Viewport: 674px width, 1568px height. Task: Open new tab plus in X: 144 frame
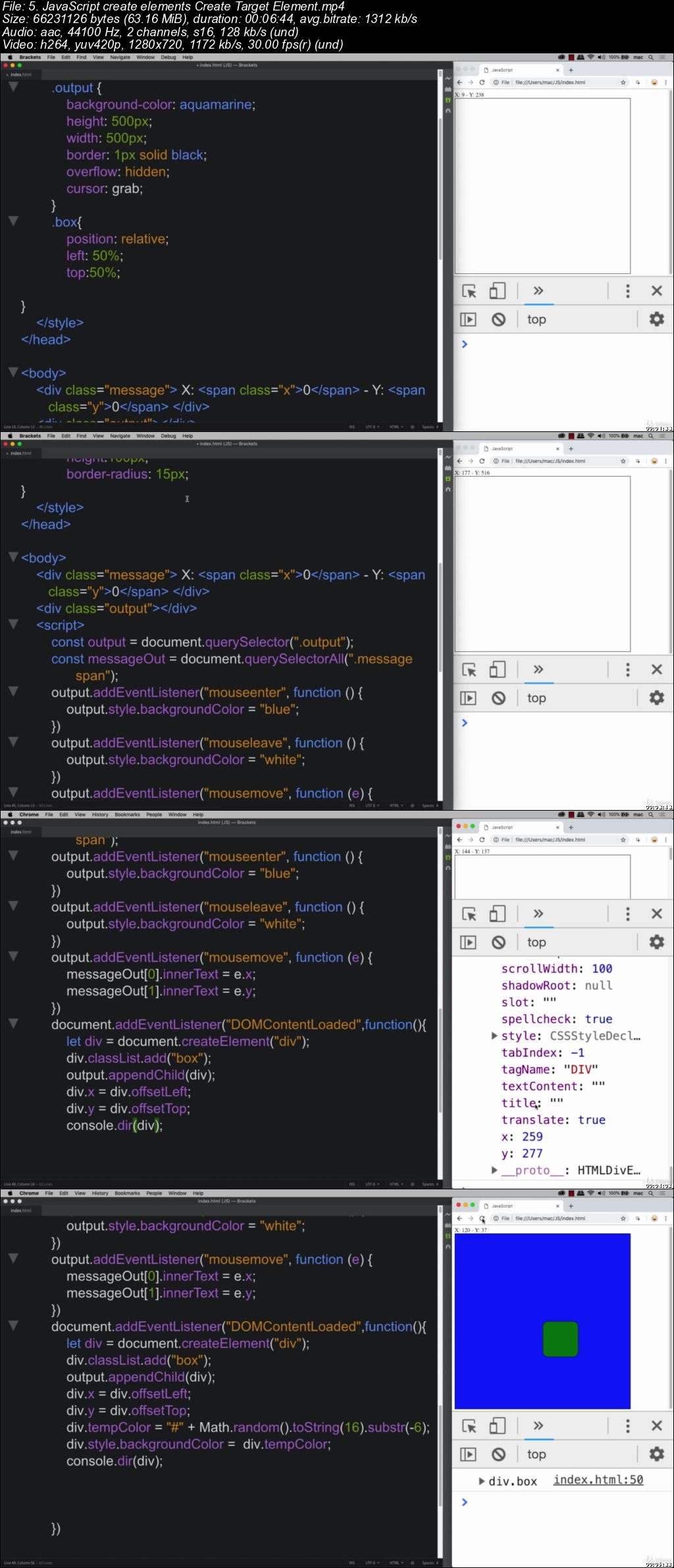point(571,827)
